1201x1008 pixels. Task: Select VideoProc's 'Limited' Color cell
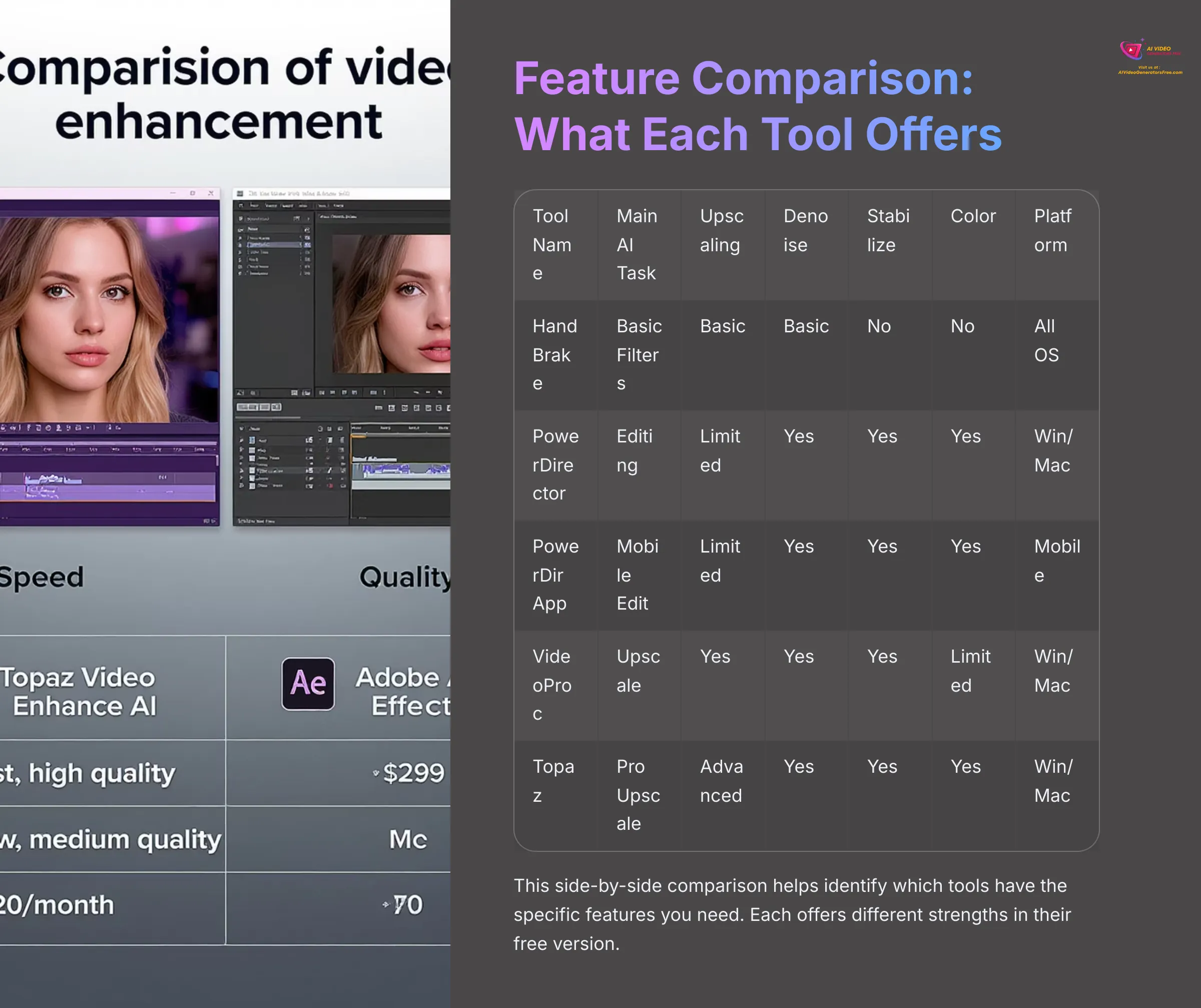(973, 685)
